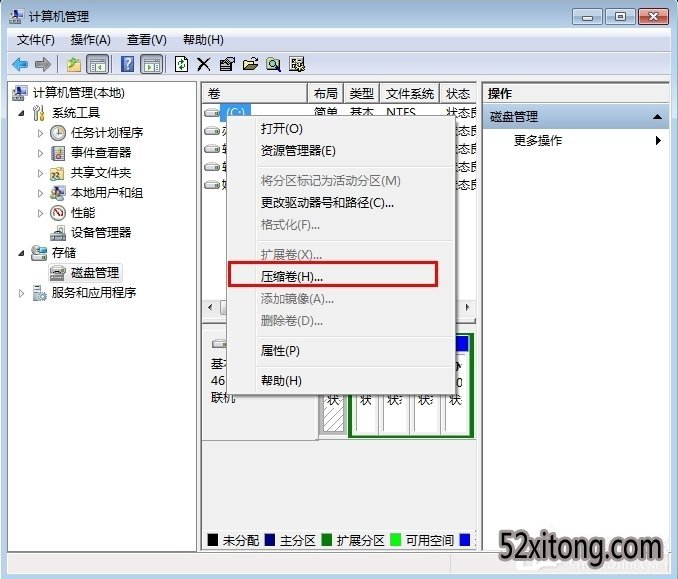678x579 pixels.
Task: Click the Performance icon
Action: (x=58, y=213)
